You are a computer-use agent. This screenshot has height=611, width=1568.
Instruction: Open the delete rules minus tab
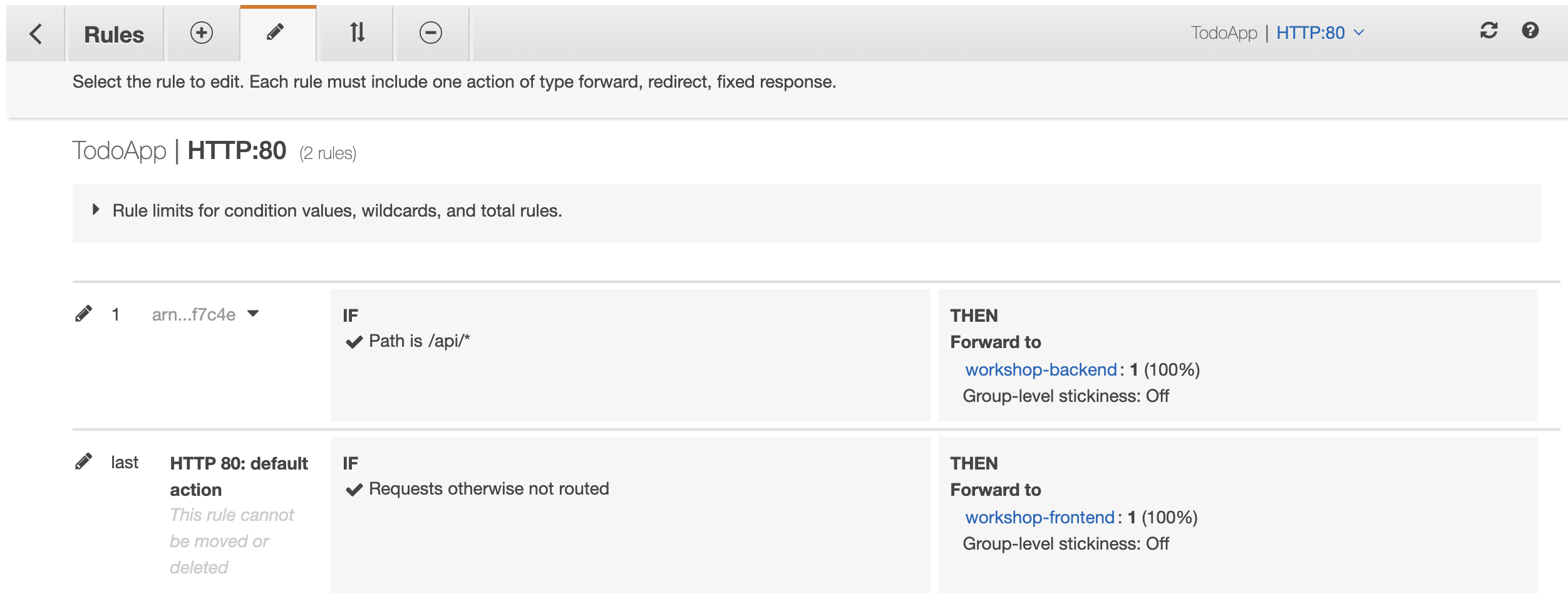(x=431, y=33)
